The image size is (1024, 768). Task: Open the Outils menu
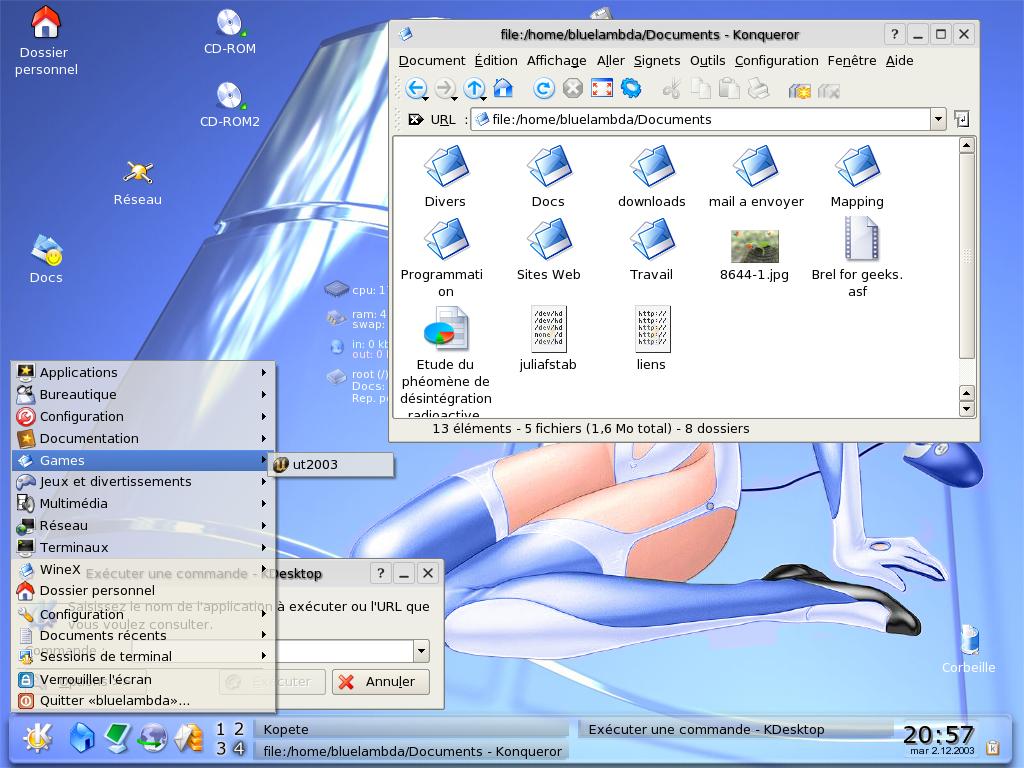[707, 61]
